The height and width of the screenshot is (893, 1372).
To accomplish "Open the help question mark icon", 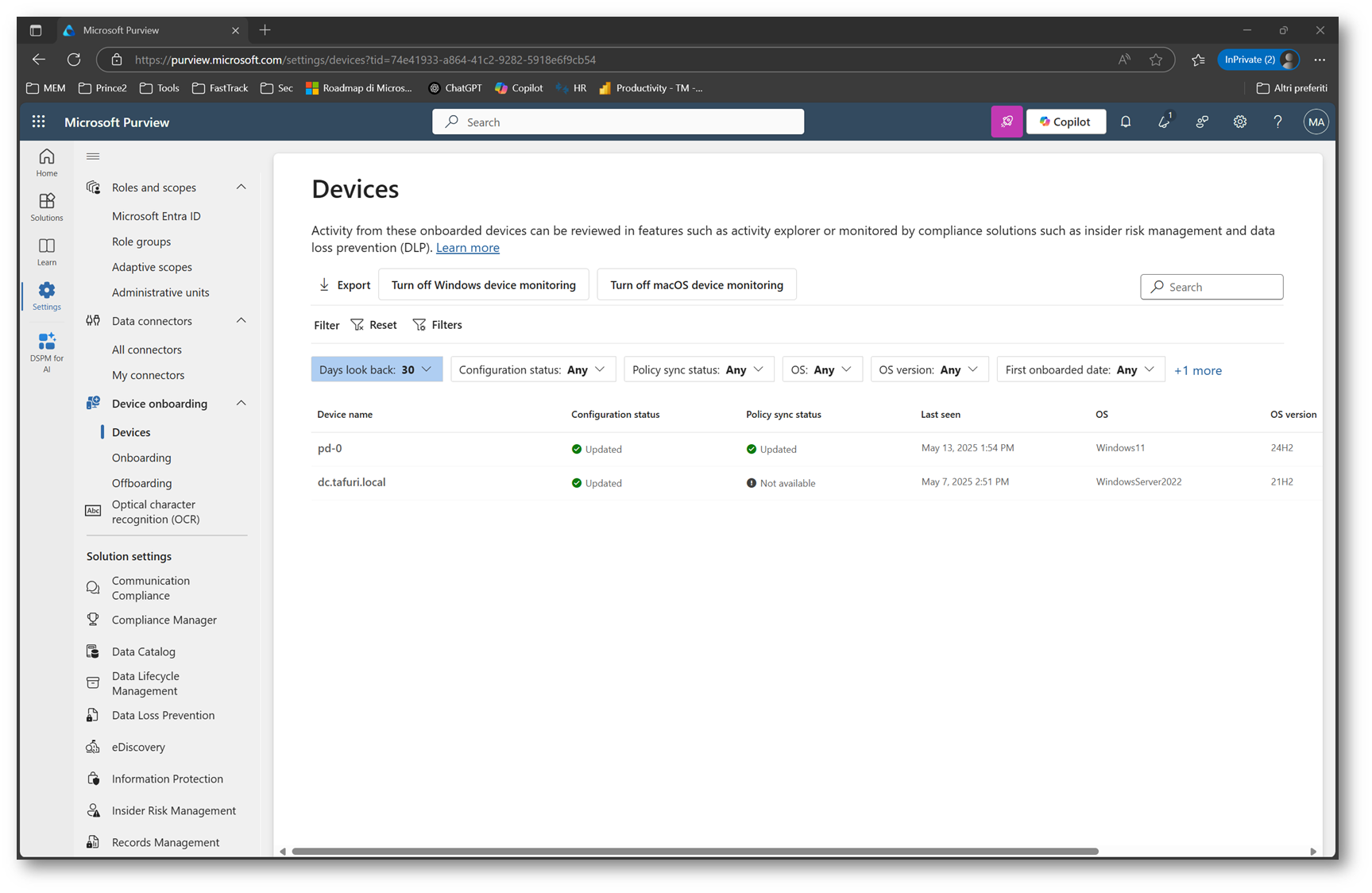I will [x=1277, y=122].
